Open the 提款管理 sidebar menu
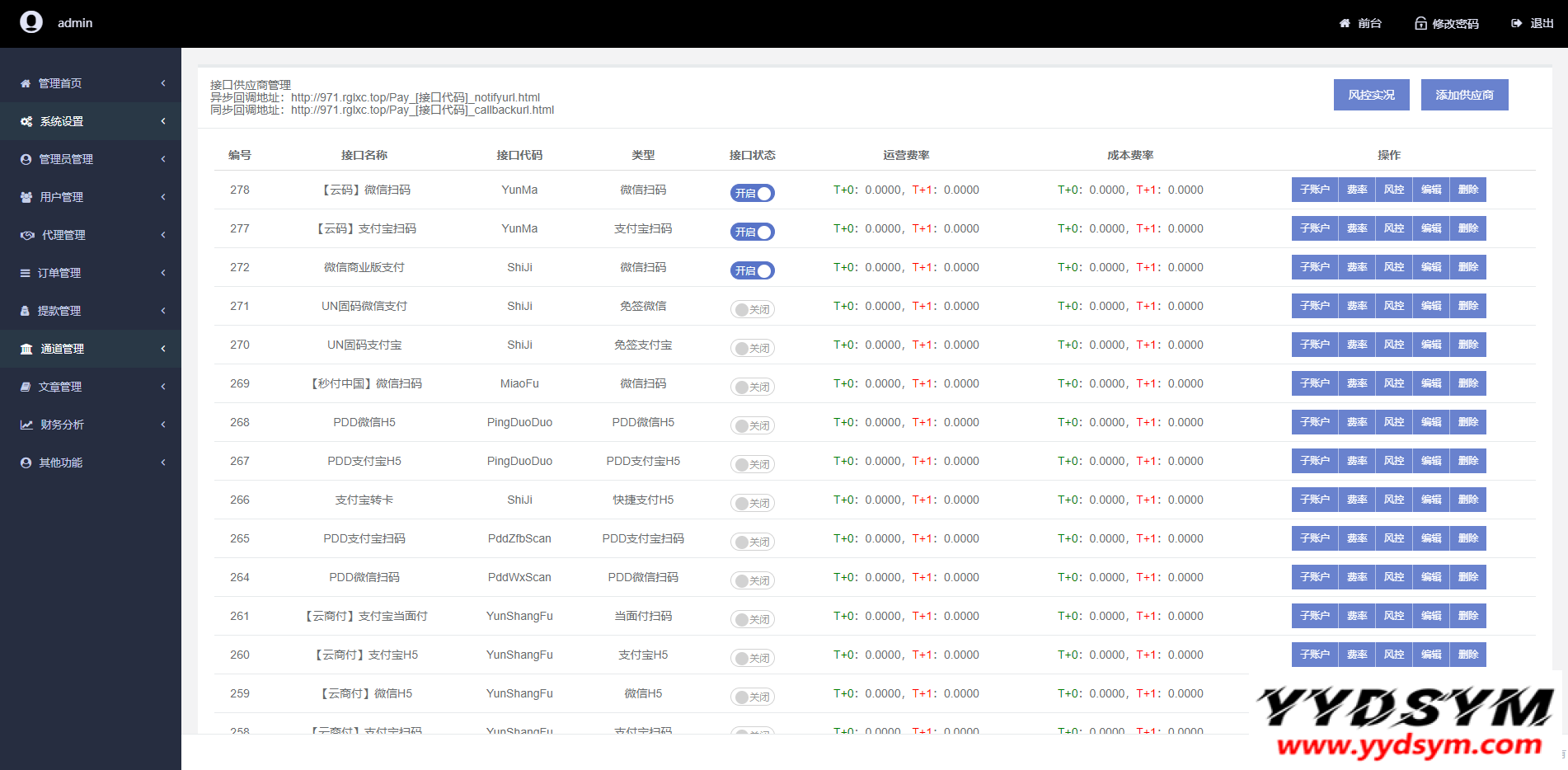The height and width of the screenshot is (770, 1568). click(x=59, y=311)
